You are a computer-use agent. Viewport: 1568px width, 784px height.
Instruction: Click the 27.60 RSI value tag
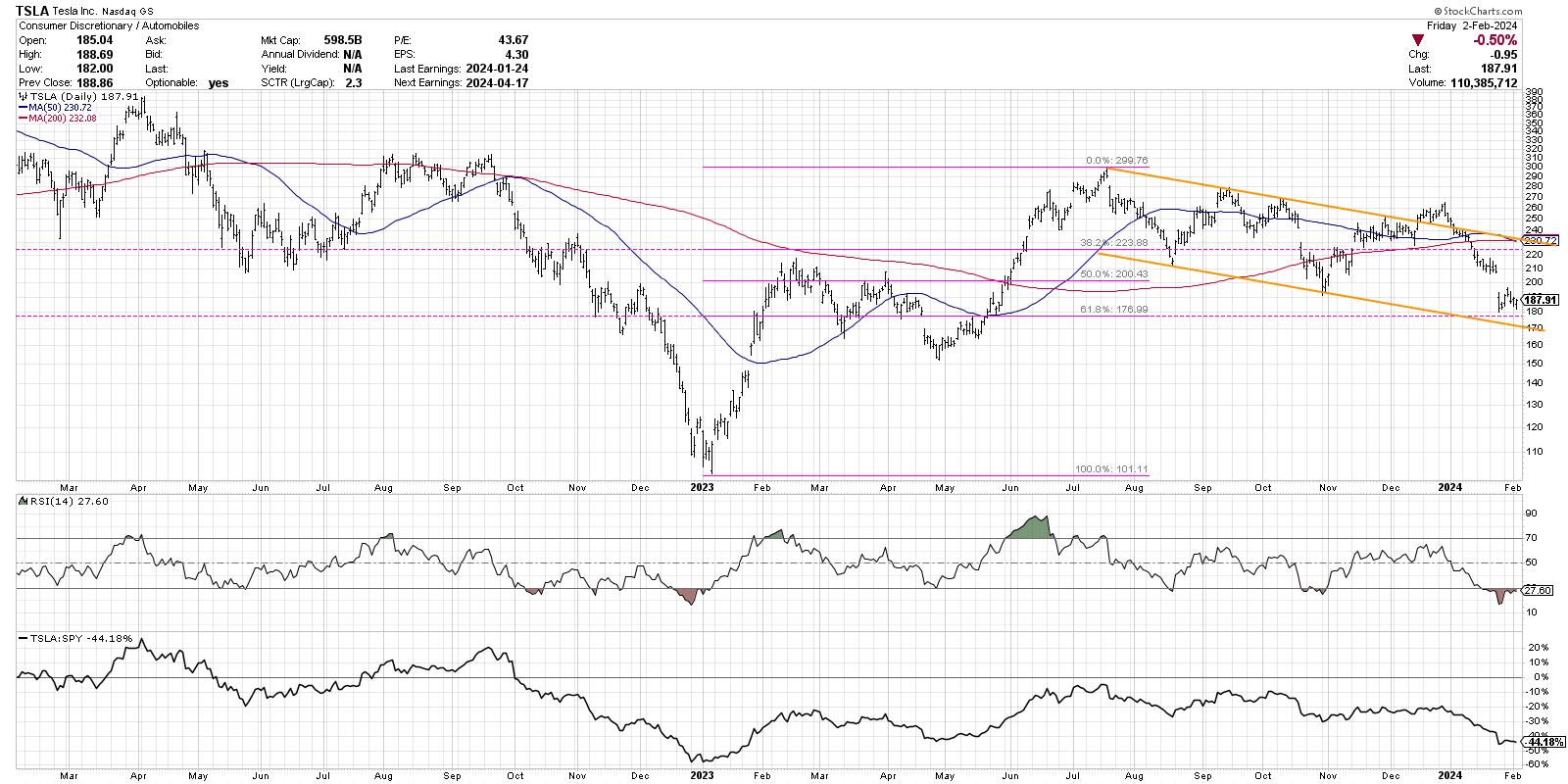[1534, 590]
